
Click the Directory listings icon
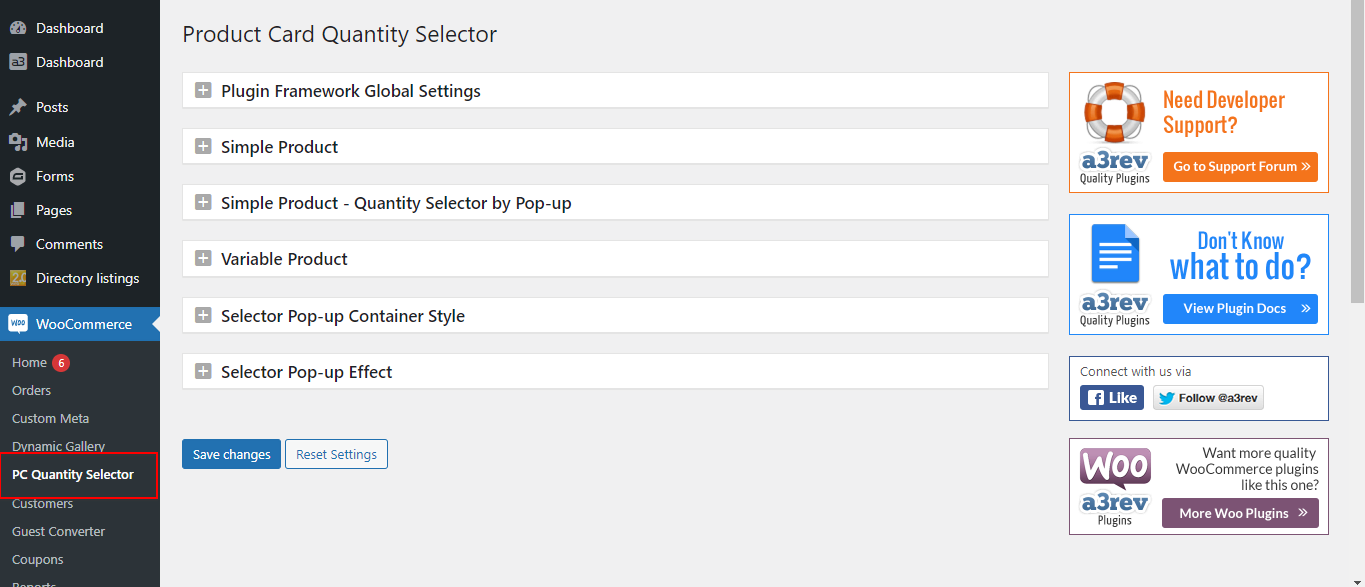click(x=18, y=278)
